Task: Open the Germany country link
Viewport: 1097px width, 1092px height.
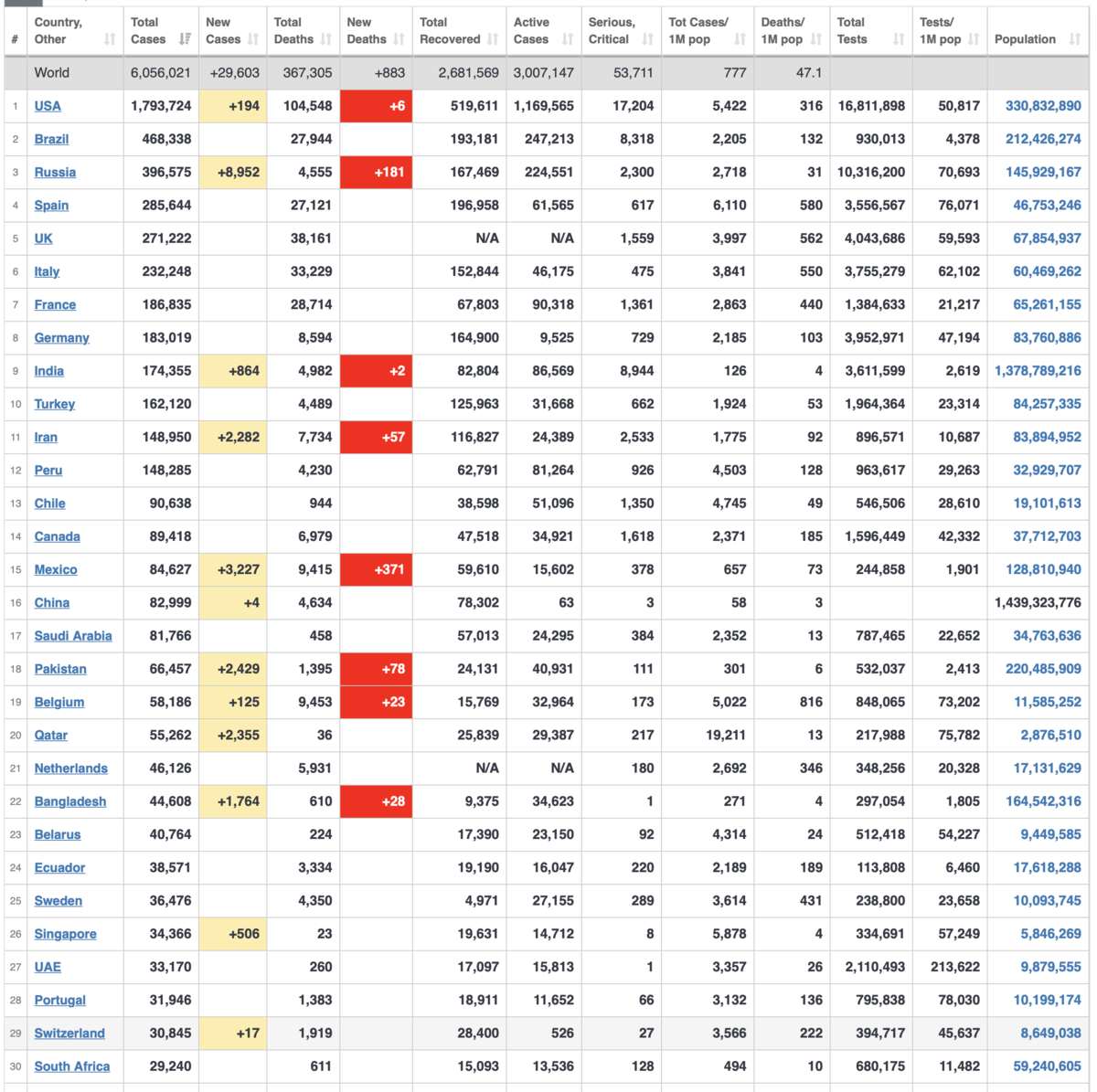Action: [x=61, y=338]
